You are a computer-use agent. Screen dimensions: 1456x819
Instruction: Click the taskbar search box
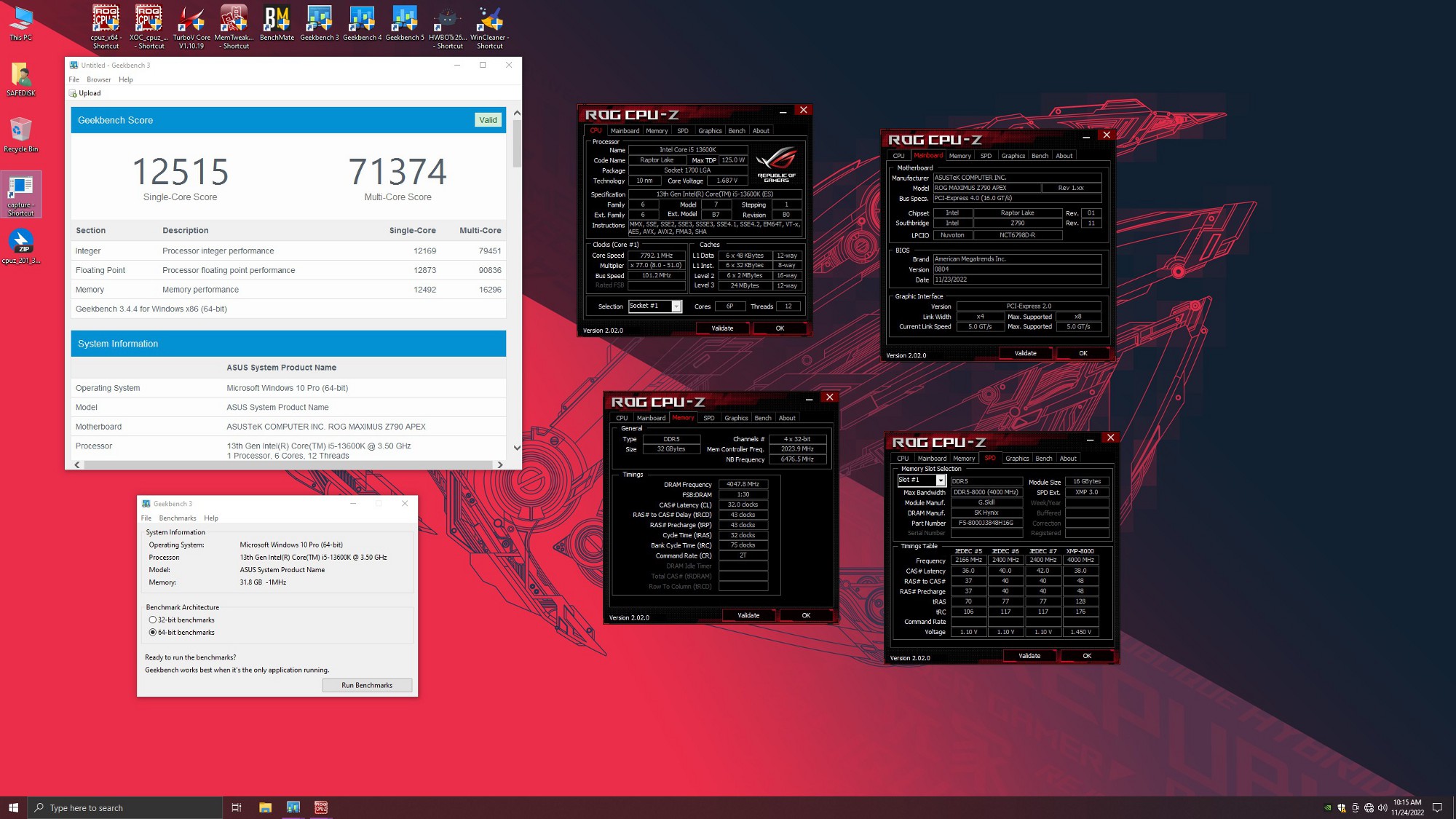point(125,807)
